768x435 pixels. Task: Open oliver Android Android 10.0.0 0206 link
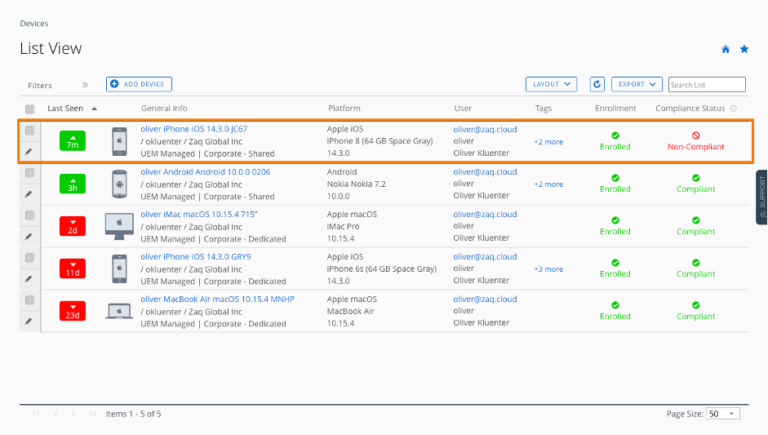click(x=205, y=172)
